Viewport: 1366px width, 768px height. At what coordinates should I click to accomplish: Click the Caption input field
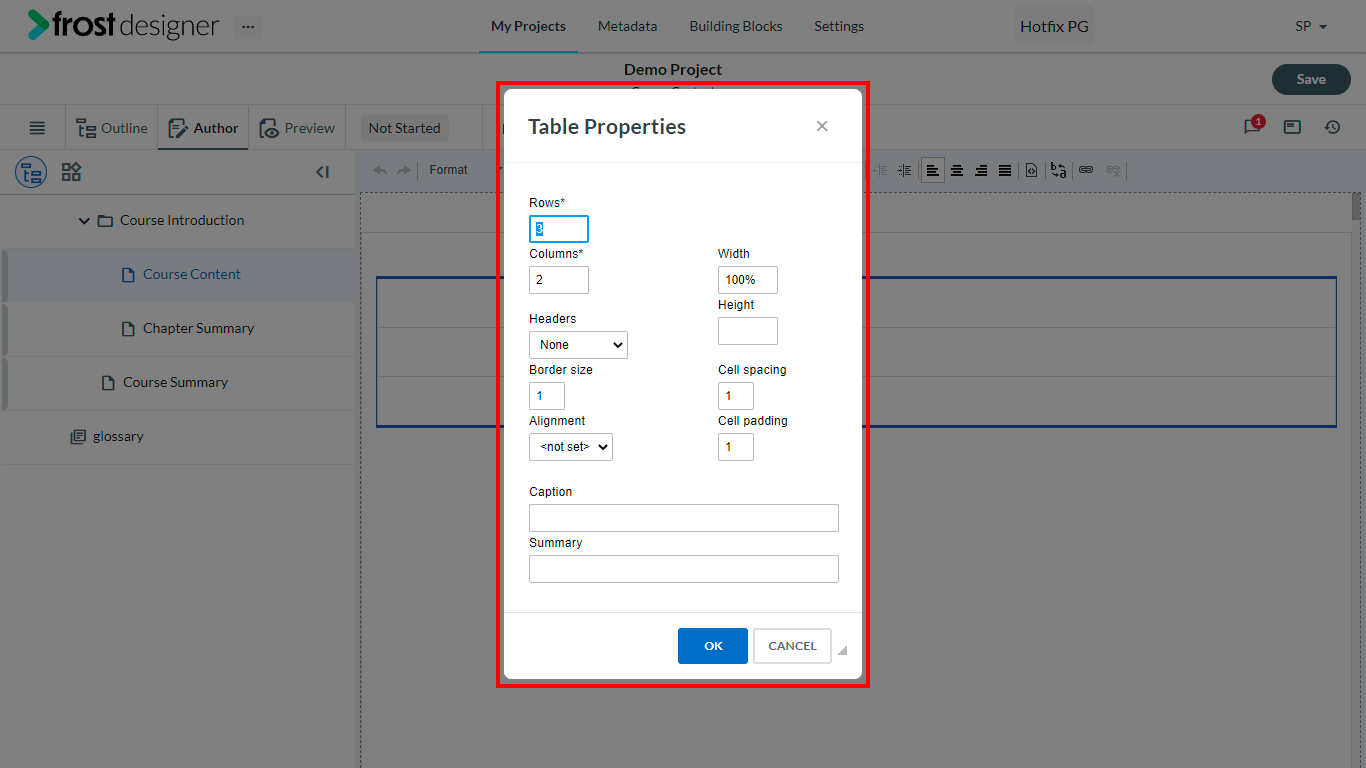[x=684, y=518]
